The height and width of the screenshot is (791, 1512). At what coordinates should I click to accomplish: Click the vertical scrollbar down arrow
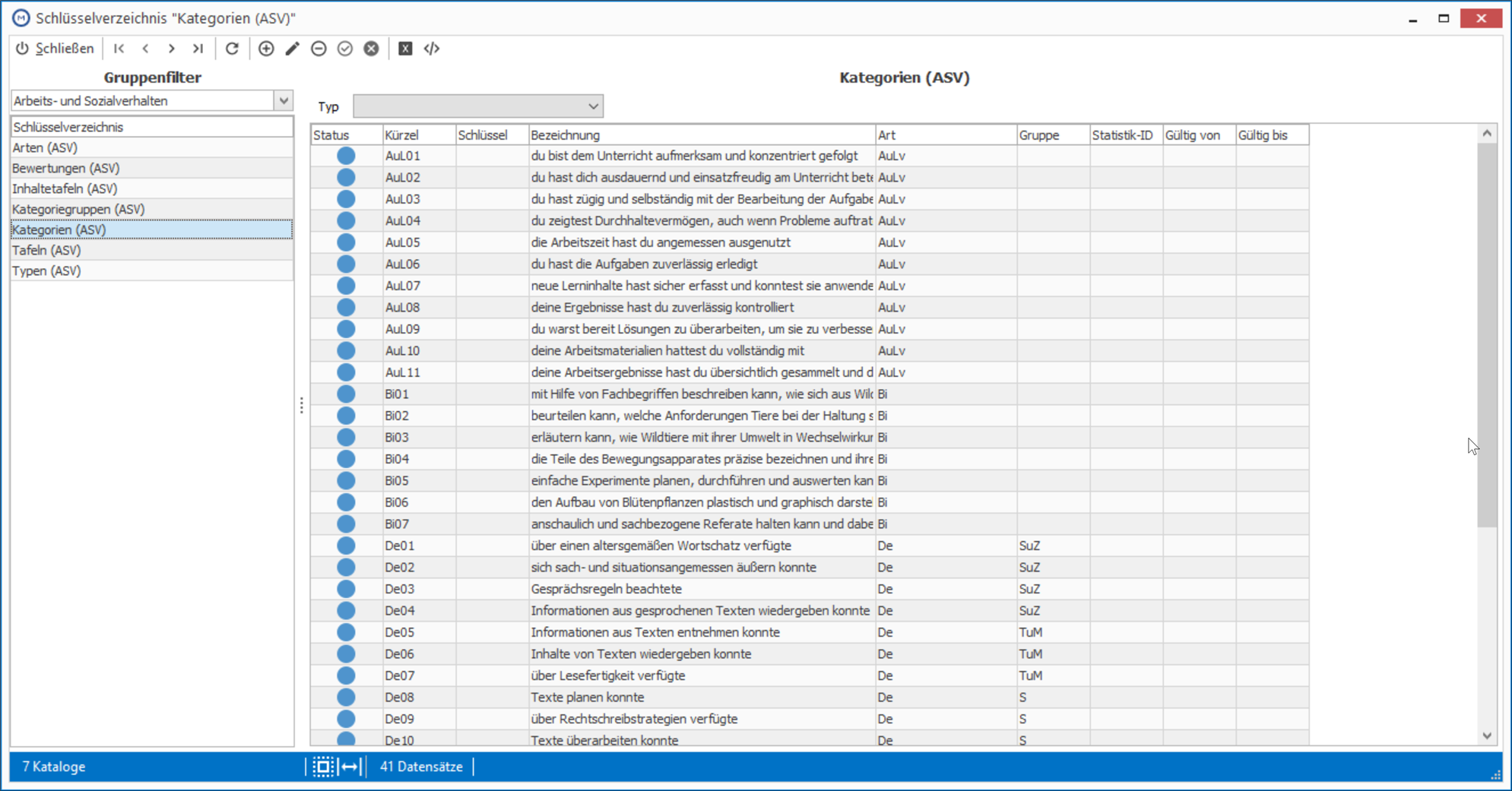(1487, 736)
